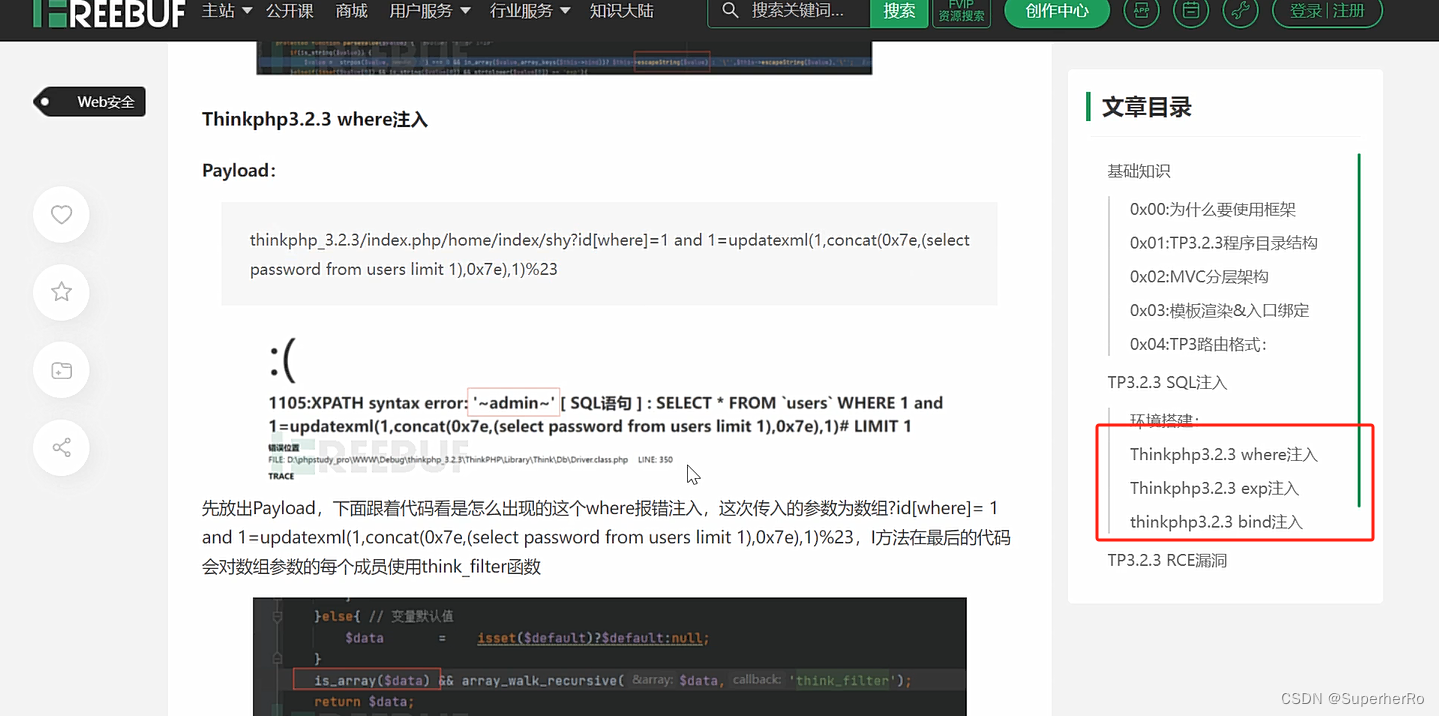Expand the 行业服务 dropdown menu
The height and width of the screenshot is (716, 1439).
530,11
